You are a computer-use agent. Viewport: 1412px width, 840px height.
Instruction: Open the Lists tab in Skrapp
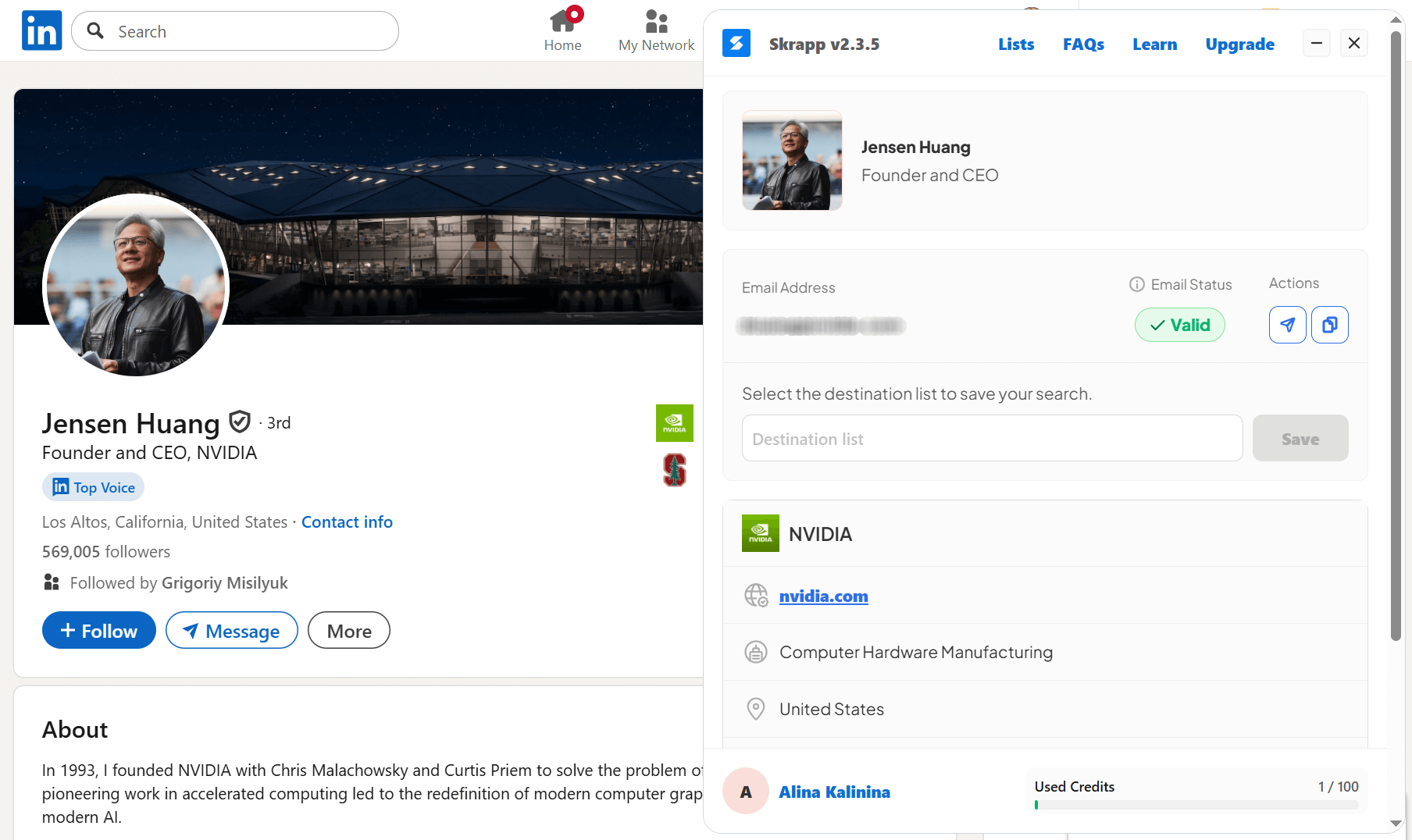[1015, 44]
